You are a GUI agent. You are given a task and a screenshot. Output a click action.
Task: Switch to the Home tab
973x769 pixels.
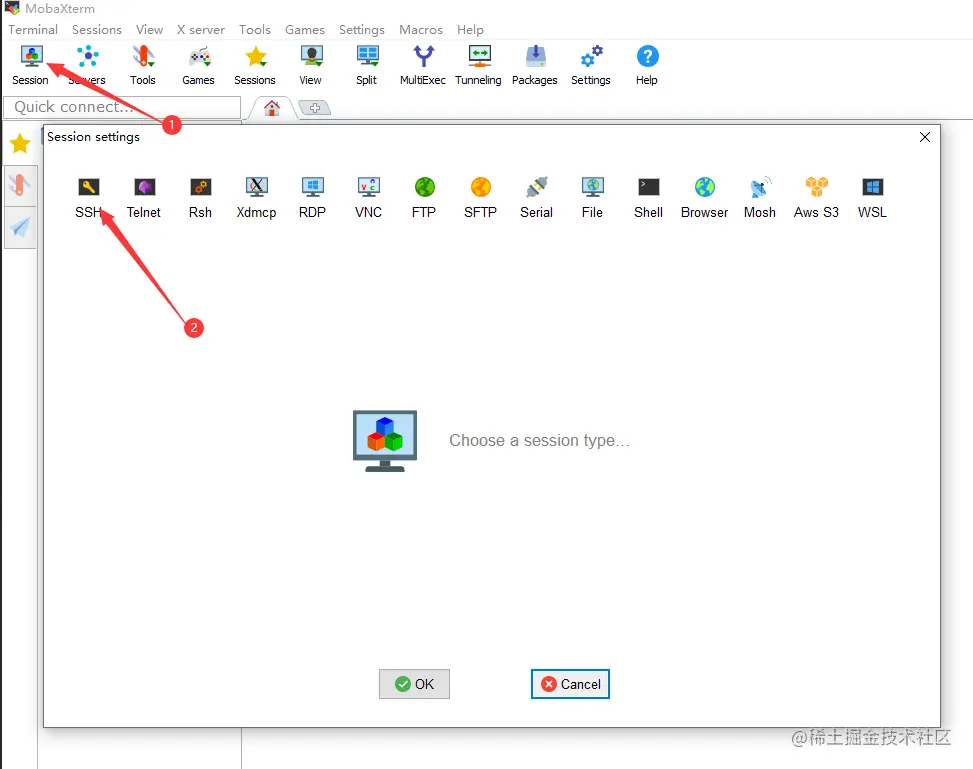point(272,108)
